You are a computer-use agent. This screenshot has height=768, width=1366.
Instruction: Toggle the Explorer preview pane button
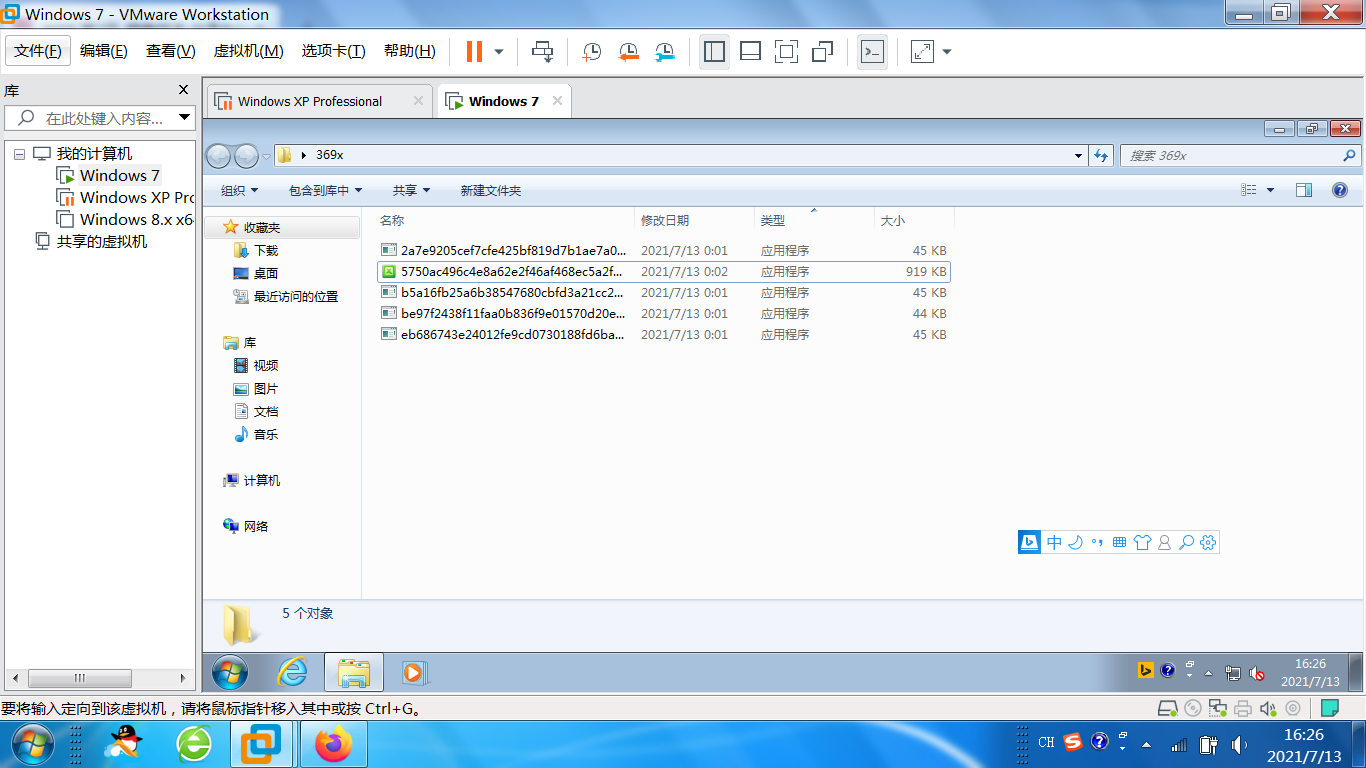1304,190
